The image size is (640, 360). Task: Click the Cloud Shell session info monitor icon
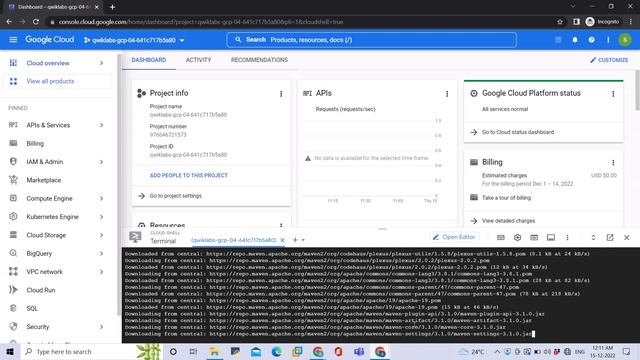click(x=551, y=238)
